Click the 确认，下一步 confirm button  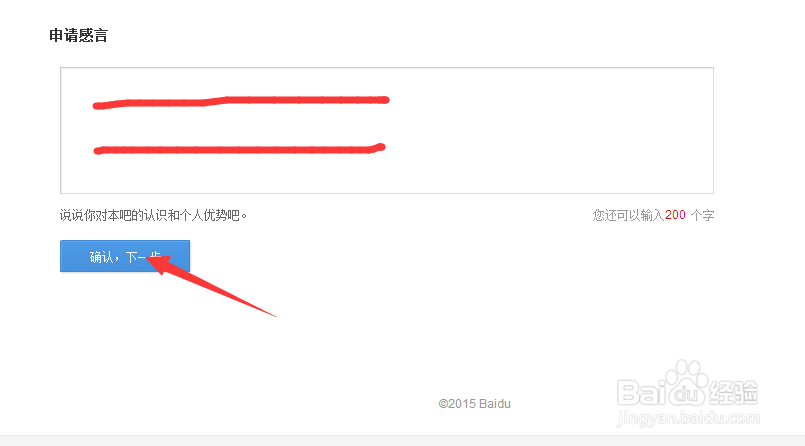click(x=125, y=256)
